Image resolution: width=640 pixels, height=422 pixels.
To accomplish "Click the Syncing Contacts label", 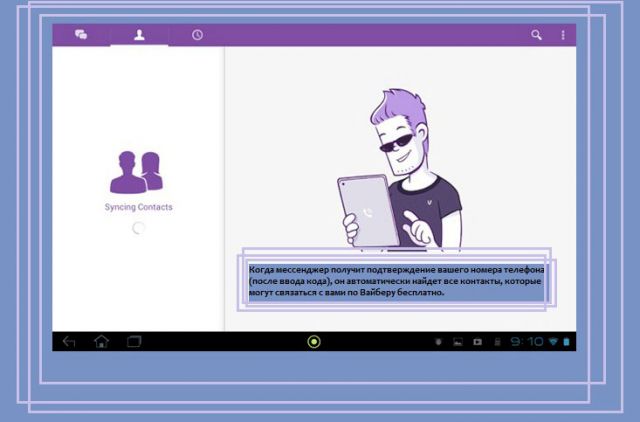I will pos(138,207).
